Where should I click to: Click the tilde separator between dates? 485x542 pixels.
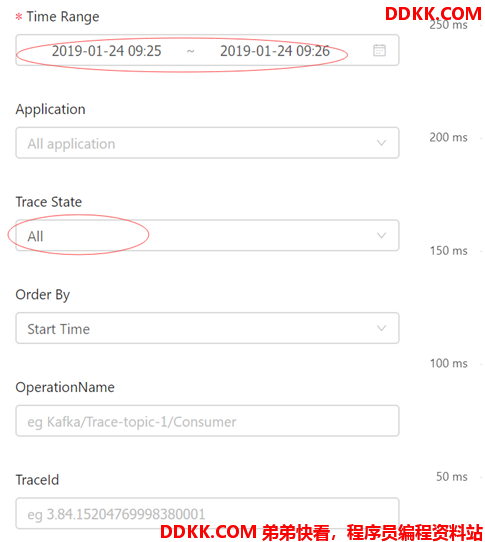190,51
